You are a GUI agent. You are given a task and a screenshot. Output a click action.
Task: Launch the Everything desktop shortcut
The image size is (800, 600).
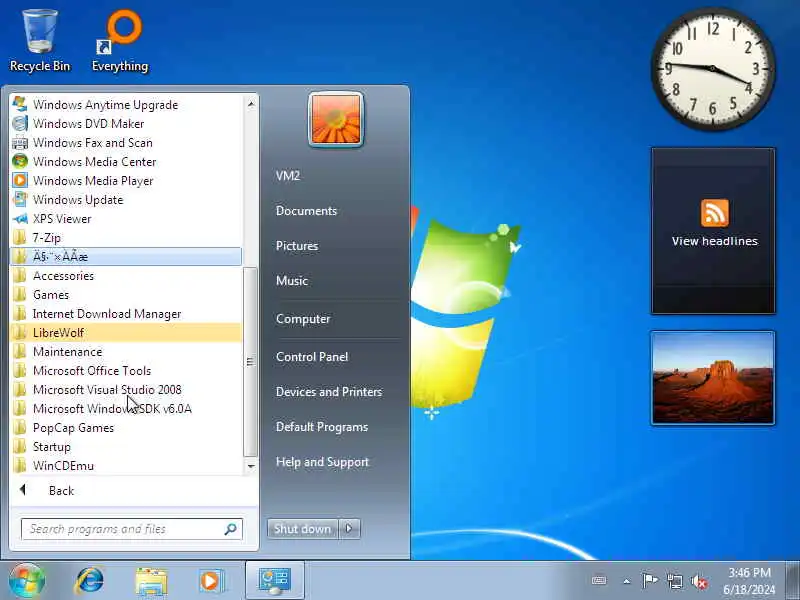click(x=120, y=42)
